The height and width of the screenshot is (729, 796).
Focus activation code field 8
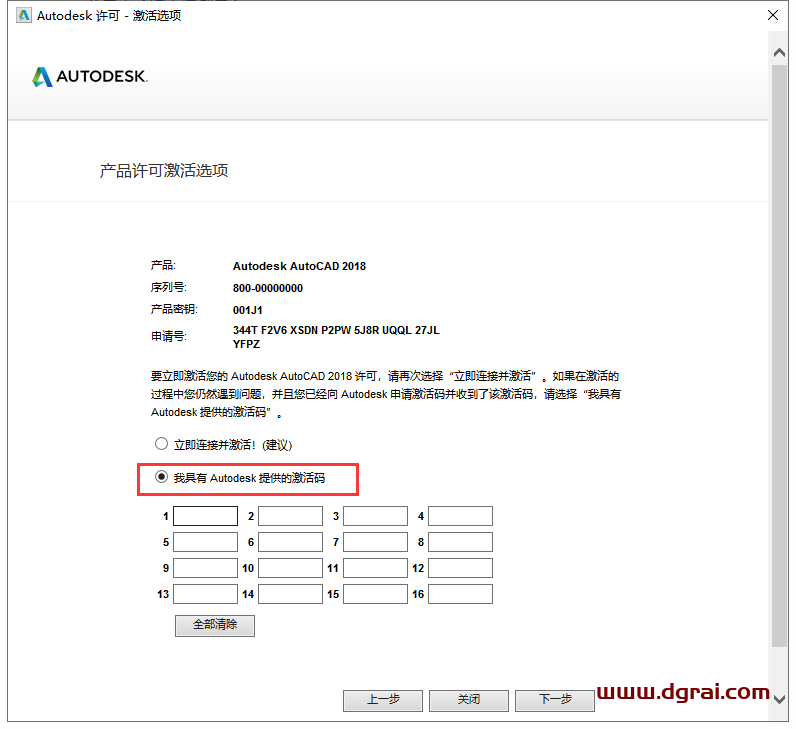[460, 542]
